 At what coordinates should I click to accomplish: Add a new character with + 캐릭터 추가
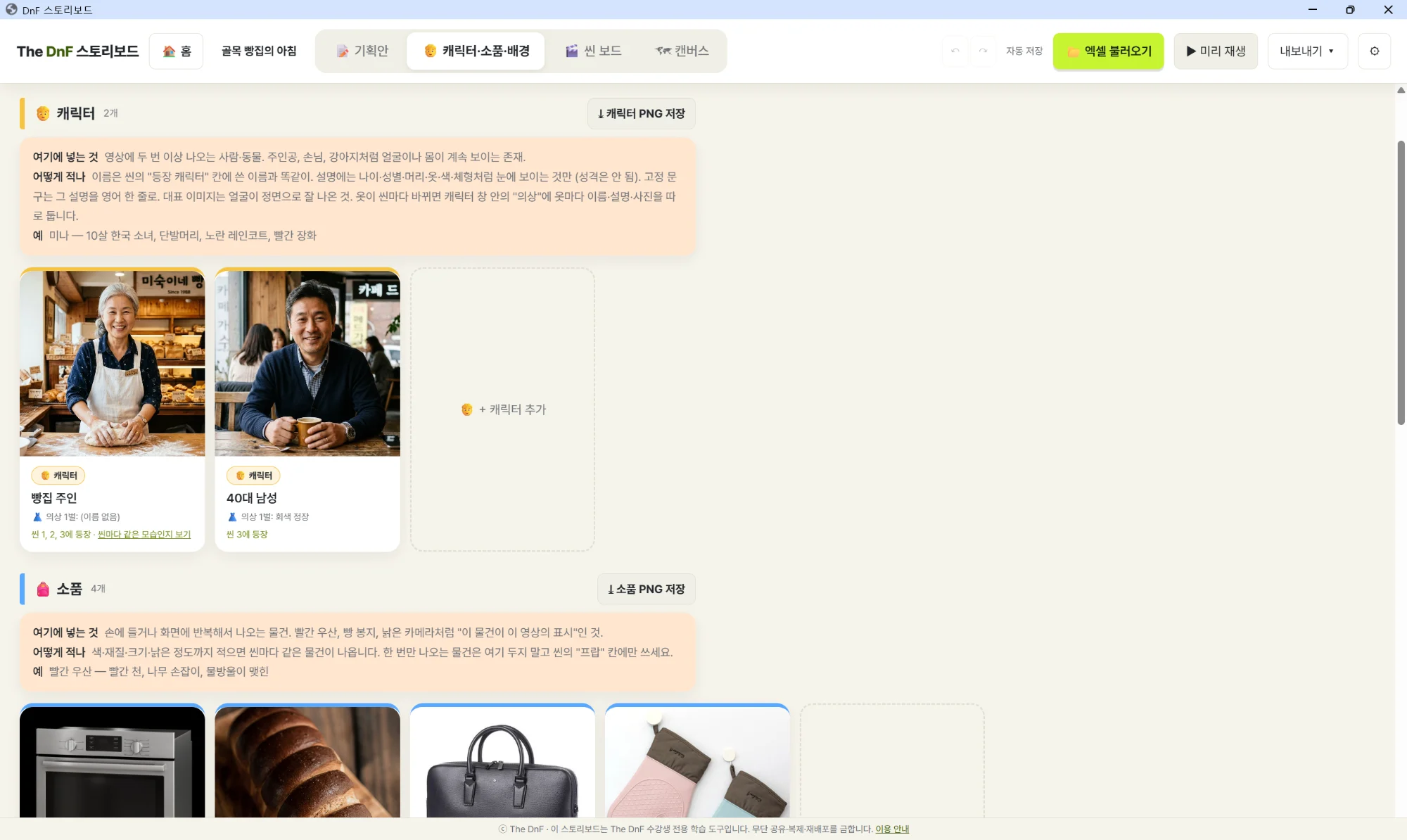point(502,409)
